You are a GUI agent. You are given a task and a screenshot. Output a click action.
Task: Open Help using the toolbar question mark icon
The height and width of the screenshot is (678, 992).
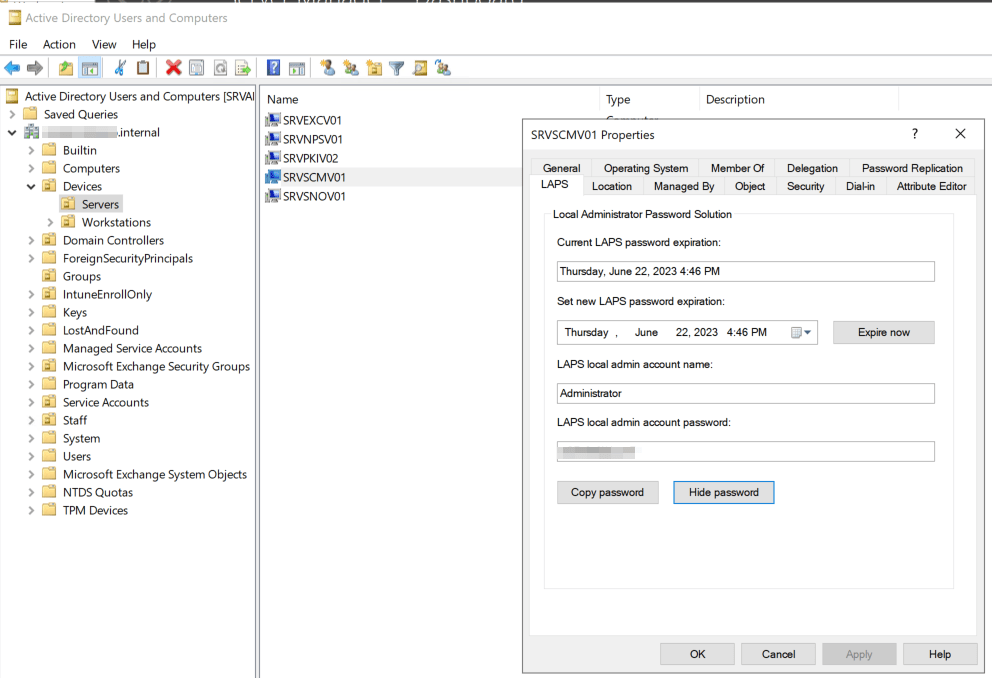[x=273, y=68]
